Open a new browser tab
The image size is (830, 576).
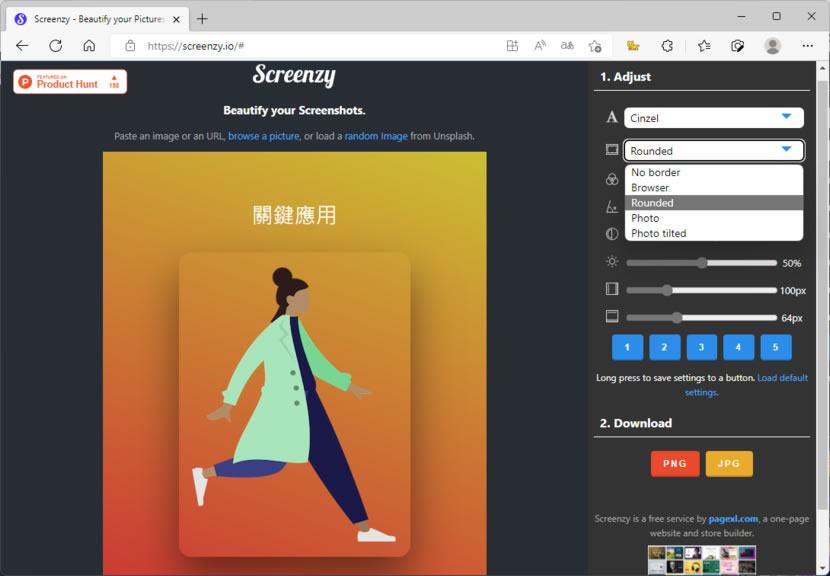(202, 19)
